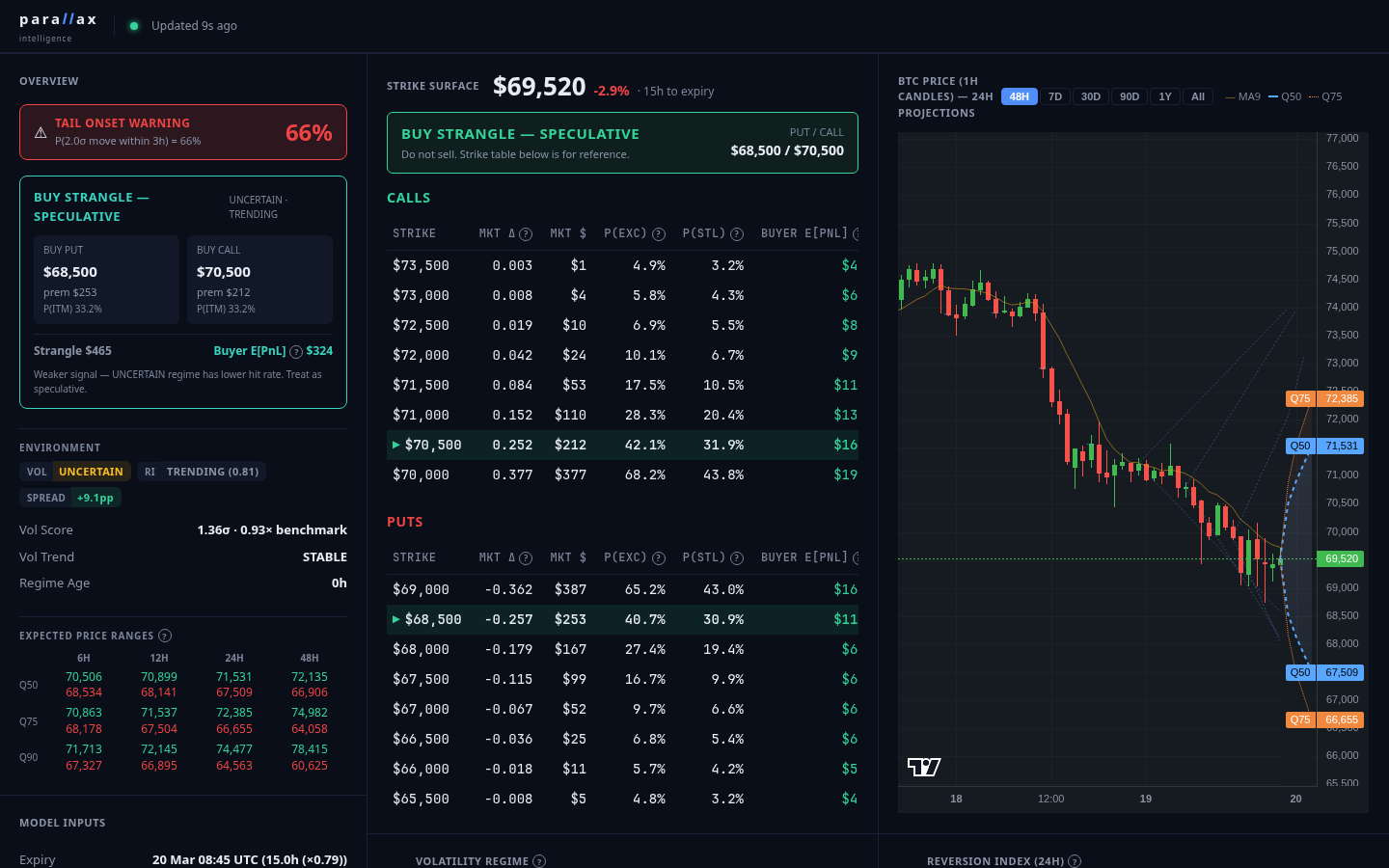
Task: Open the Volatility Regime help icon
Action: click(539, 860)
